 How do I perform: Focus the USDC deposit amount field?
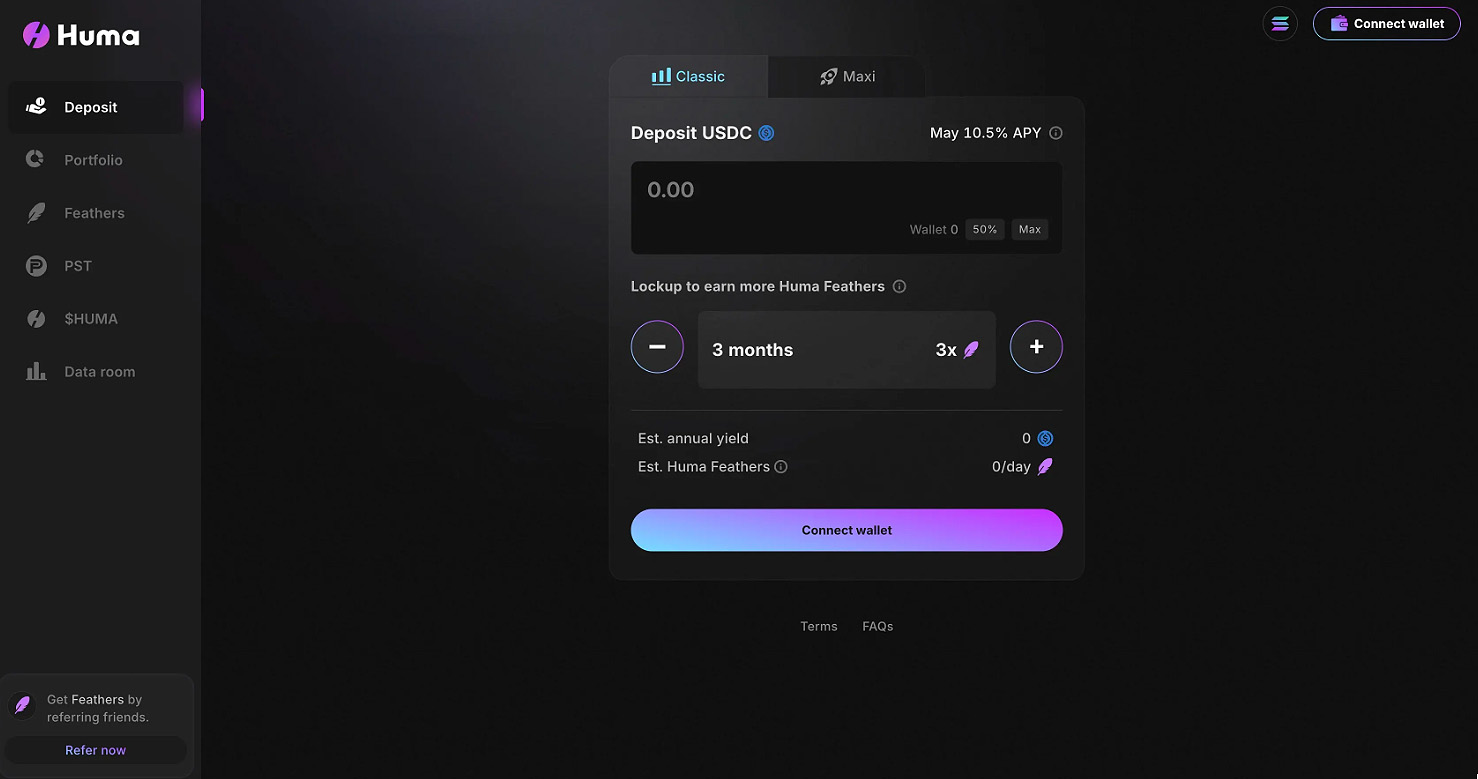pyautogui.click(x=846, y=208)
